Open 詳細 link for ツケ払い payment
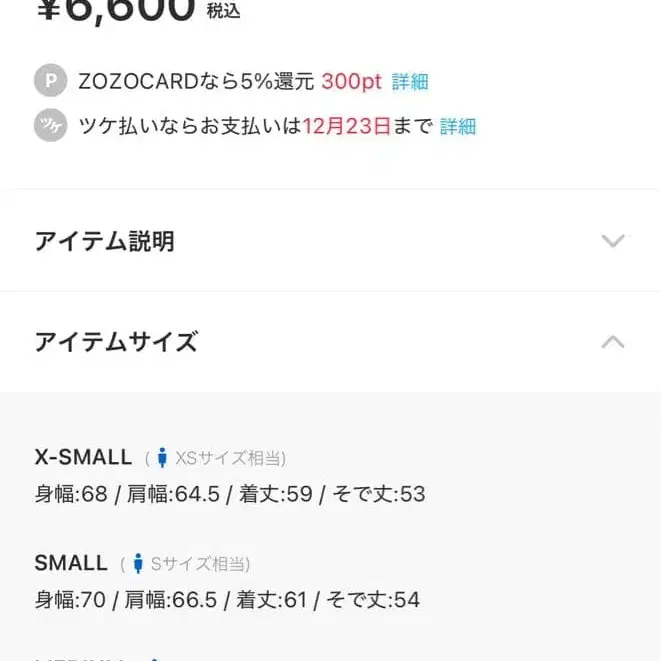Screen dimensions: 661x661 (458, 127)
